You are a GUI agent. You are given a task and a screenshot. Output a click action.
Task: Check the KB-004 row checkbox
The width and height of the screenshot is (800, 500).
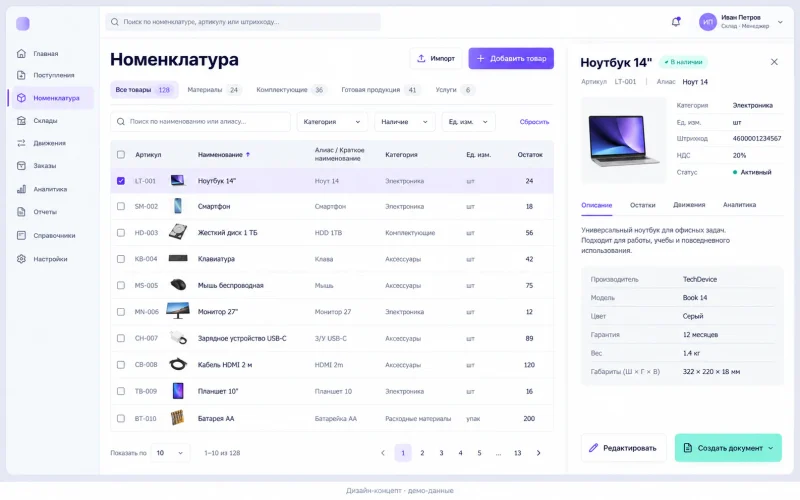120,259
